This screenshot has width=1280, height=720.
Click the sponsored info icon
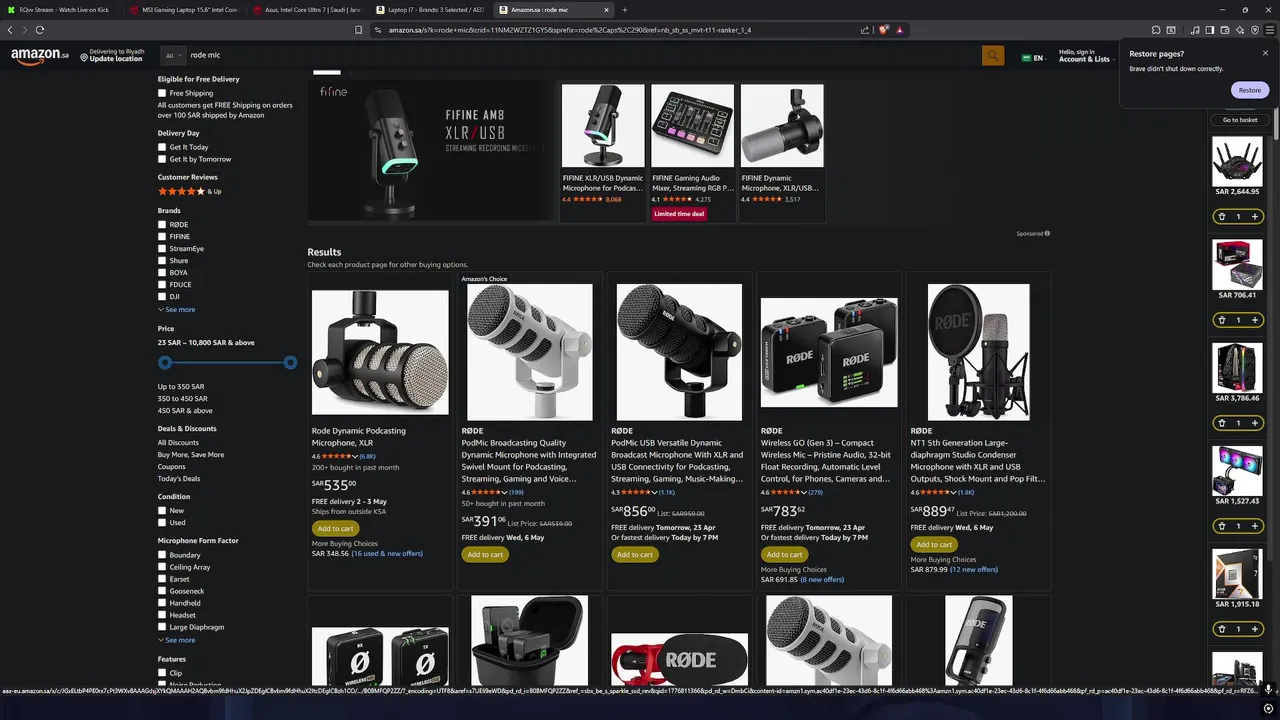point(1047,233)
